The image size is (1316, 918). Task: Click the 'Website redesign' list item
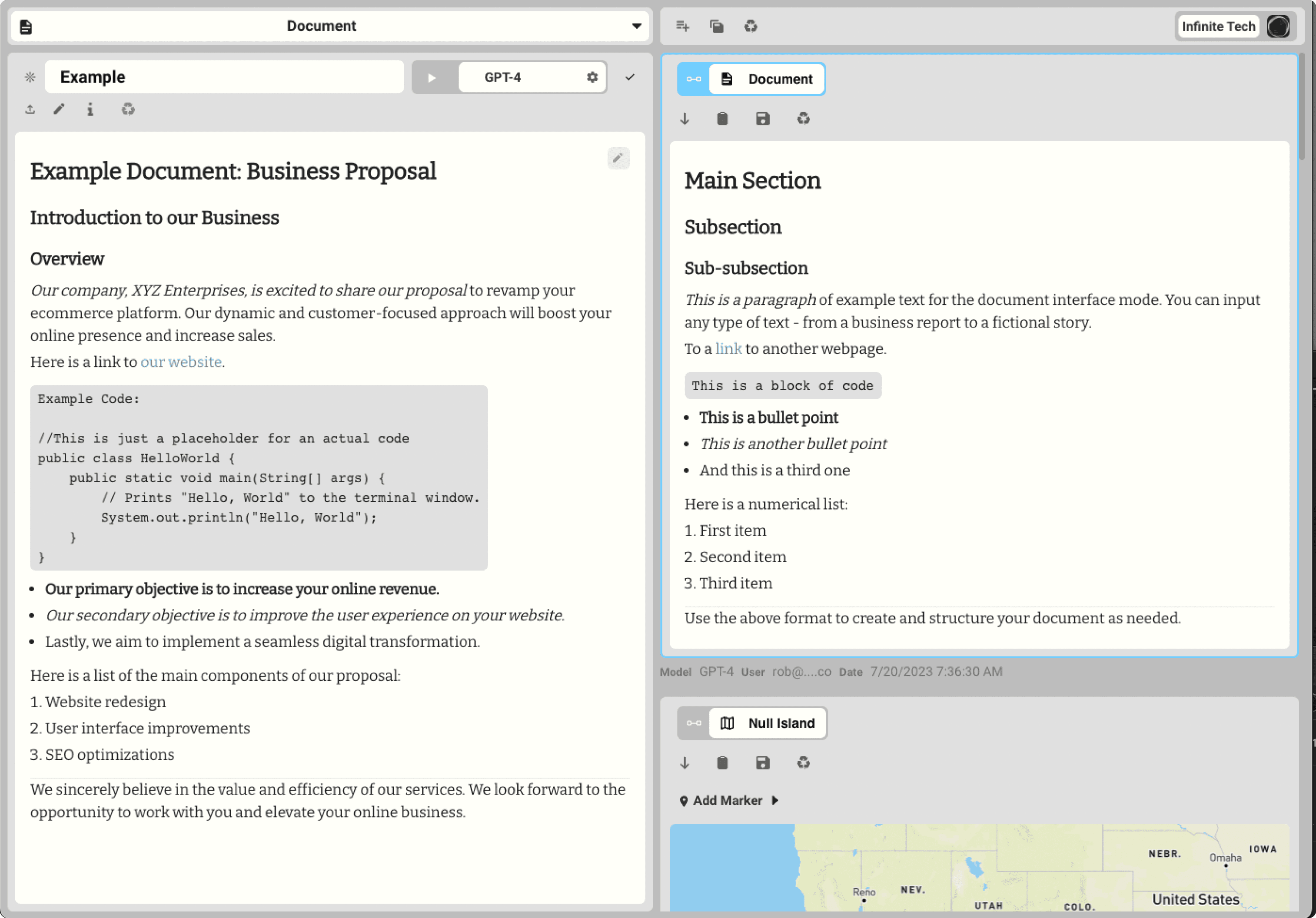pos(106,702)
